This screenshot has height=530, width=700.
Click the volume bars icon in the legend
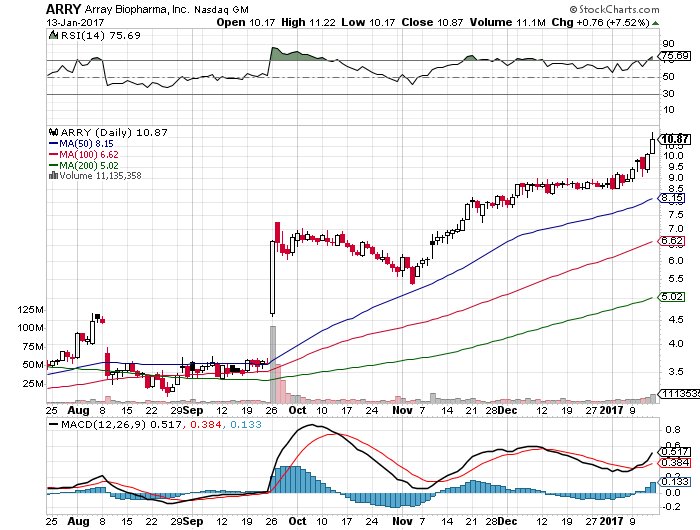(53, 175)
